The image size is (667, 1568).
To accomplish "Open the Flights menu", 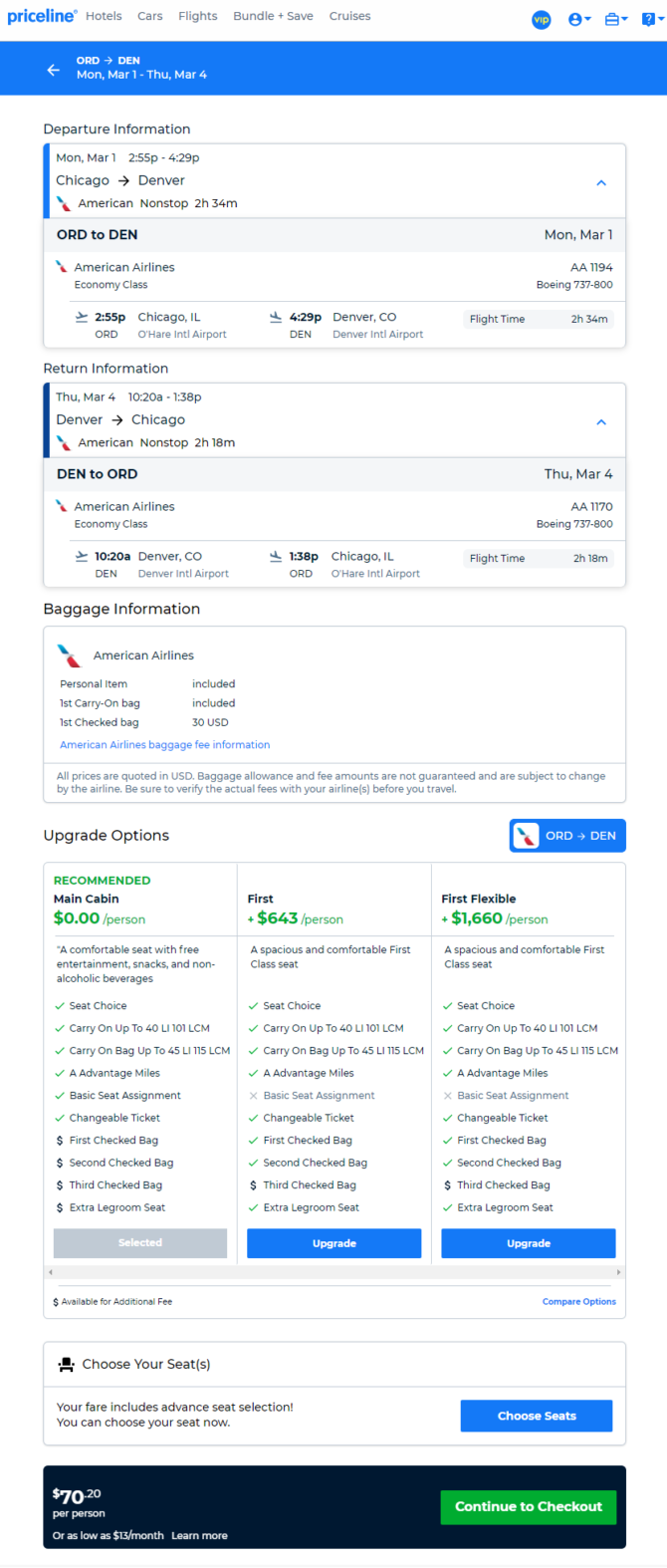I will point(198,16).
